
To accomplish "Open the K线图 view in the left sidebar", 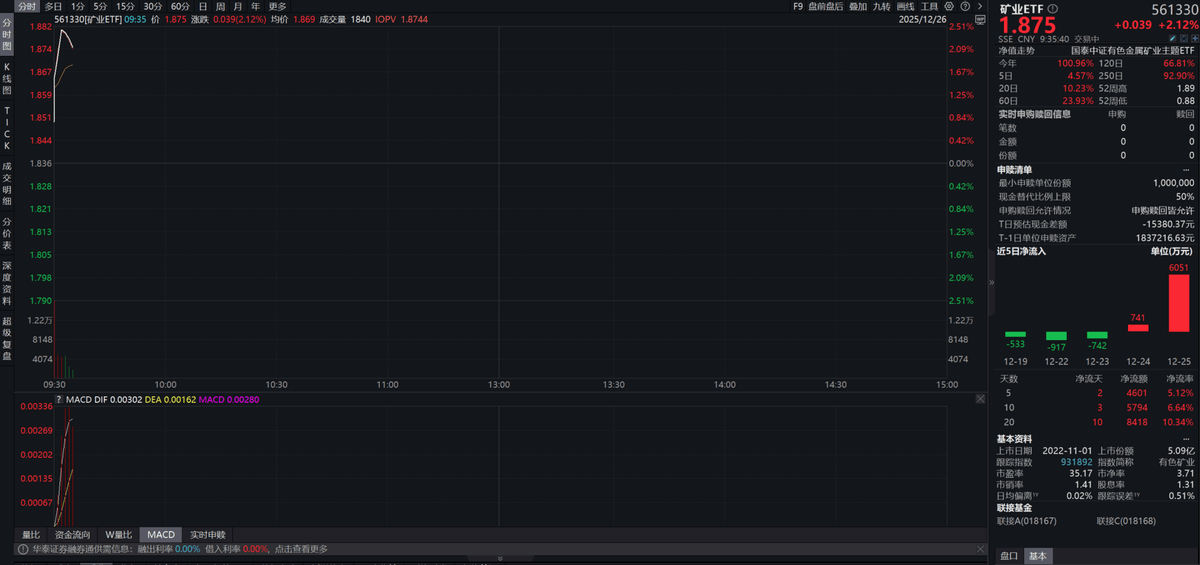I will pos(6,76).
